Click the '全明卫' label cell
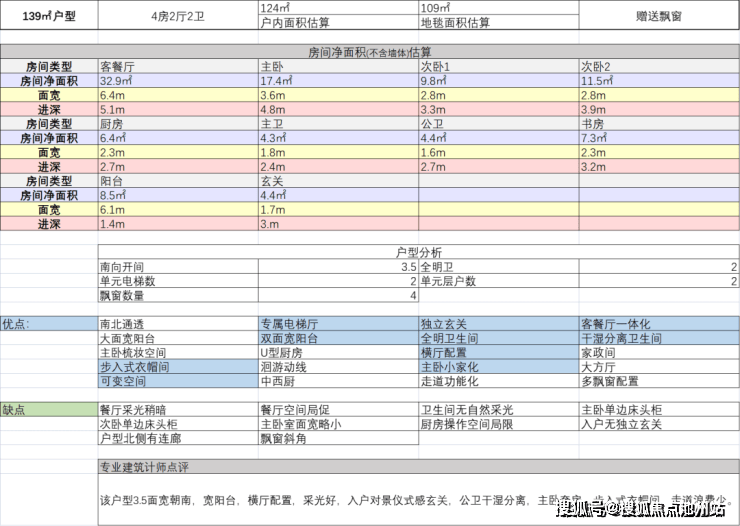The height and width of the screenshot is (526, 740). [499, 266]
